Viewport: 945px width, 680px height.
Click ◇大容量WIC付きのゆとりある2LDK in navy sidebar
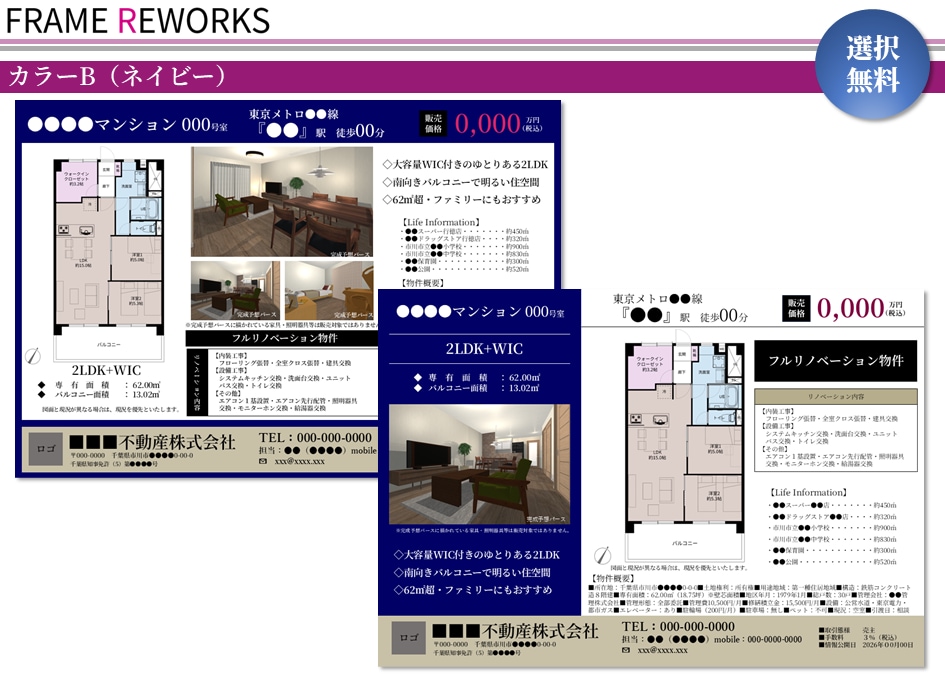477,555
